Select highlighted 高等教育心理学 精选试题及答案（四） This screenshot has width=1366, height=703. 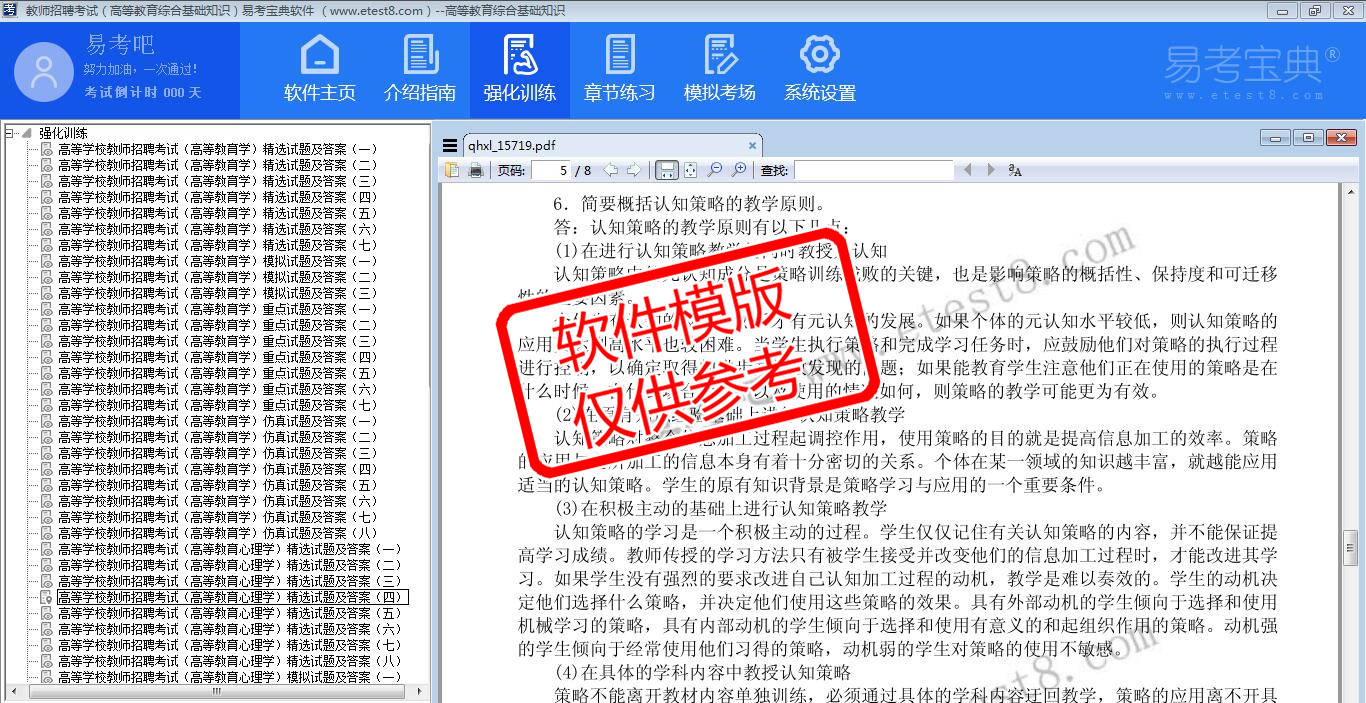[x=232, y=597]
